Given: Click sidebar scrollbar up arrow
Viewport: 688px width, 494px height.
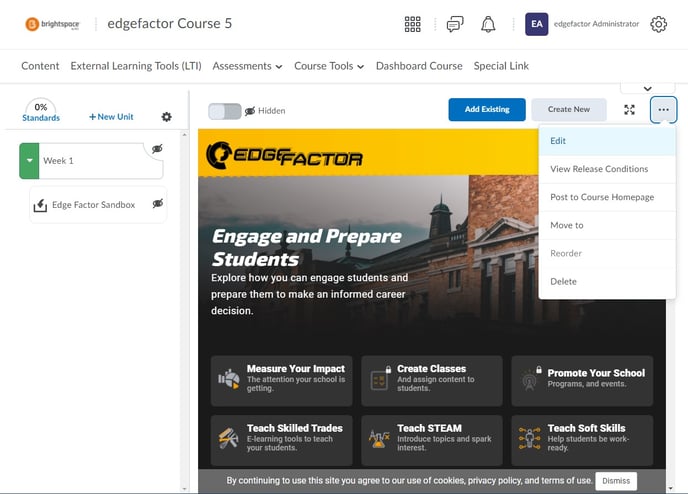Looking at the screenshot, I should pyautogui.click(x=184, y=135).
